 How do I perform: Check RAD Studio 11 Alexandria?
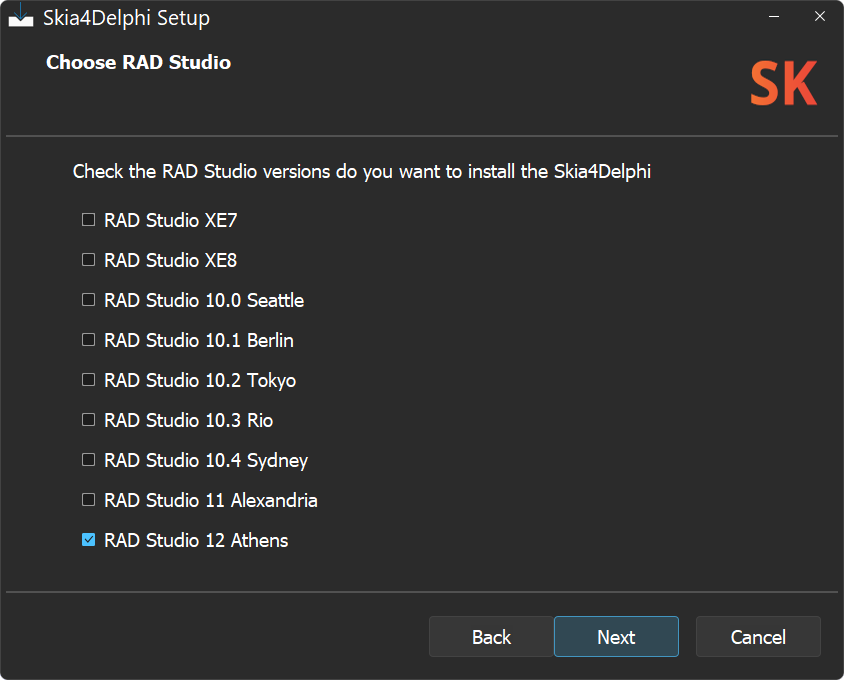tap(88, 499)
